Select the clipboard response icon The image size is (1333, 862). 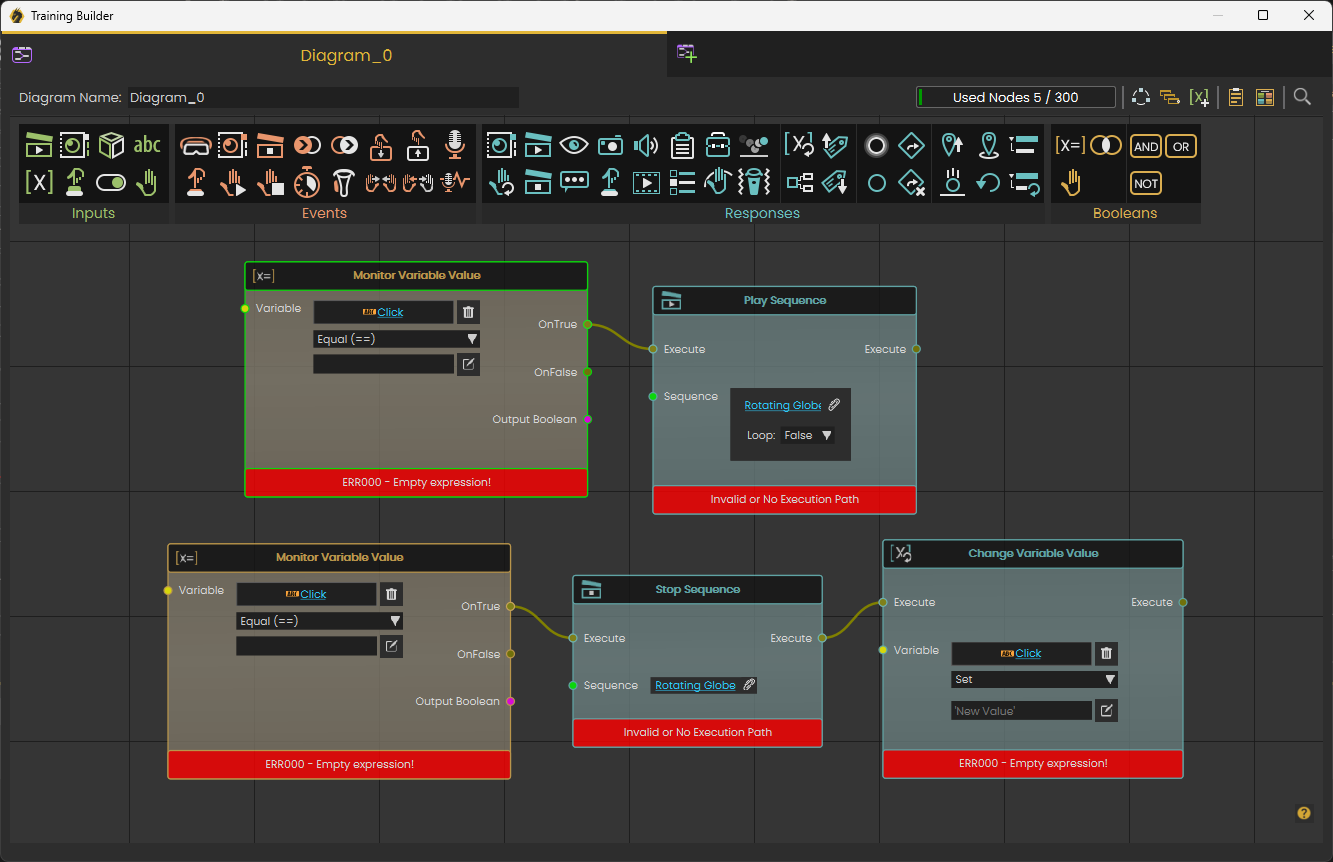pyautogui.click(x=682, y=145)
